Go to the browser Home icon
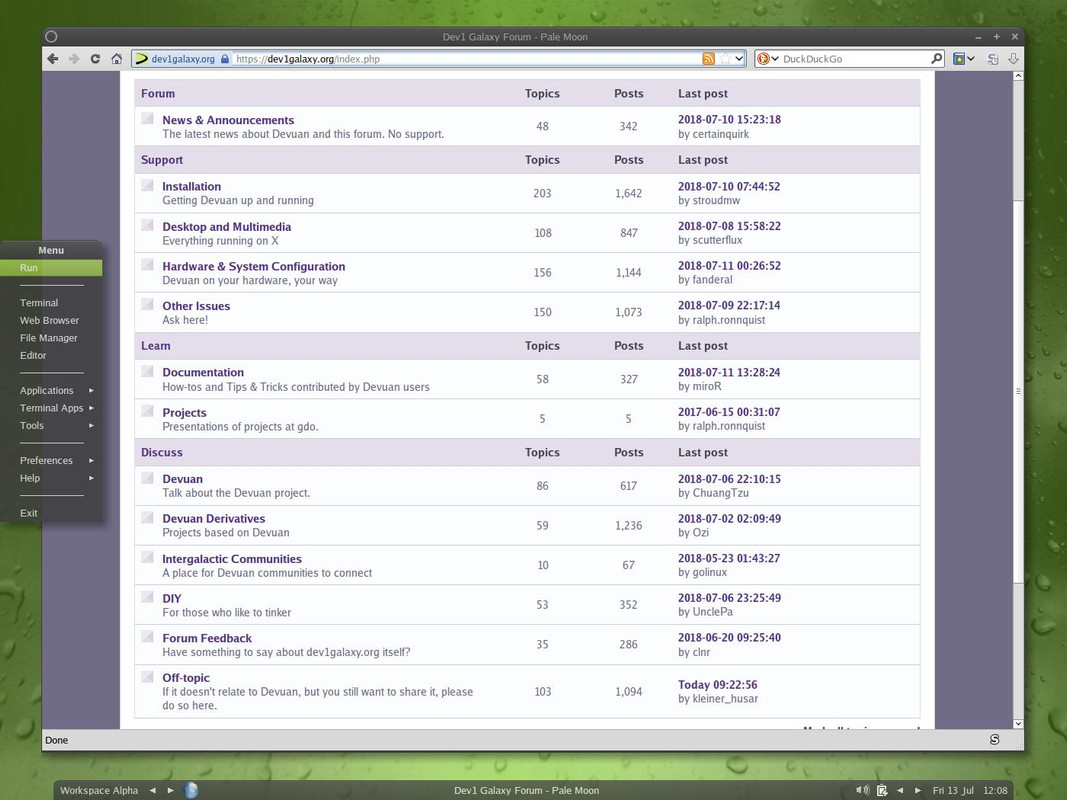This screenshot has height=800, width=1067. click(116, 59)
